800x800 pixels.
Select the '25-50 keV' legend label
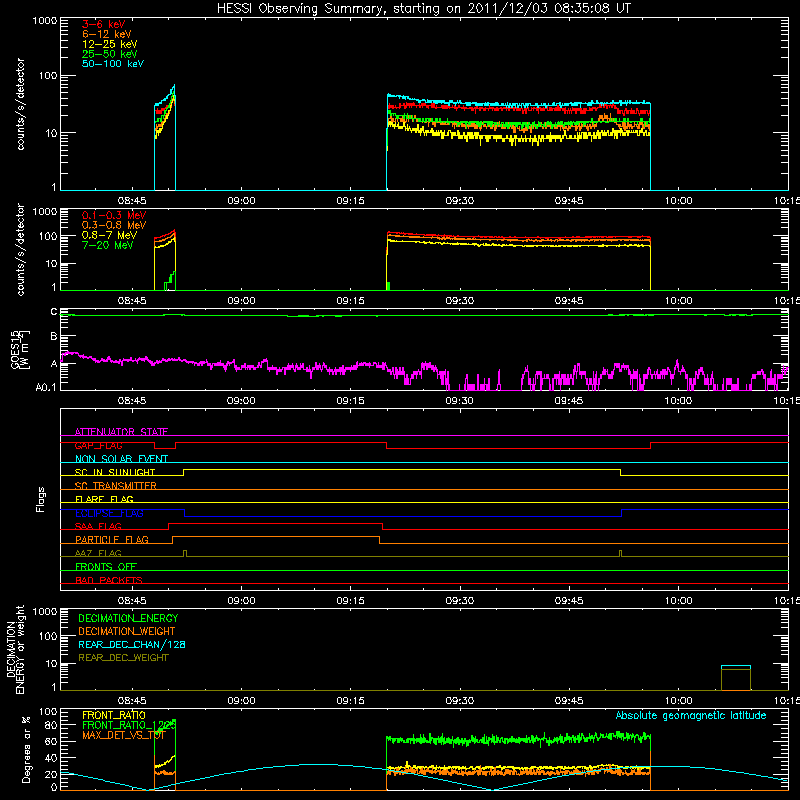[110, 54]
